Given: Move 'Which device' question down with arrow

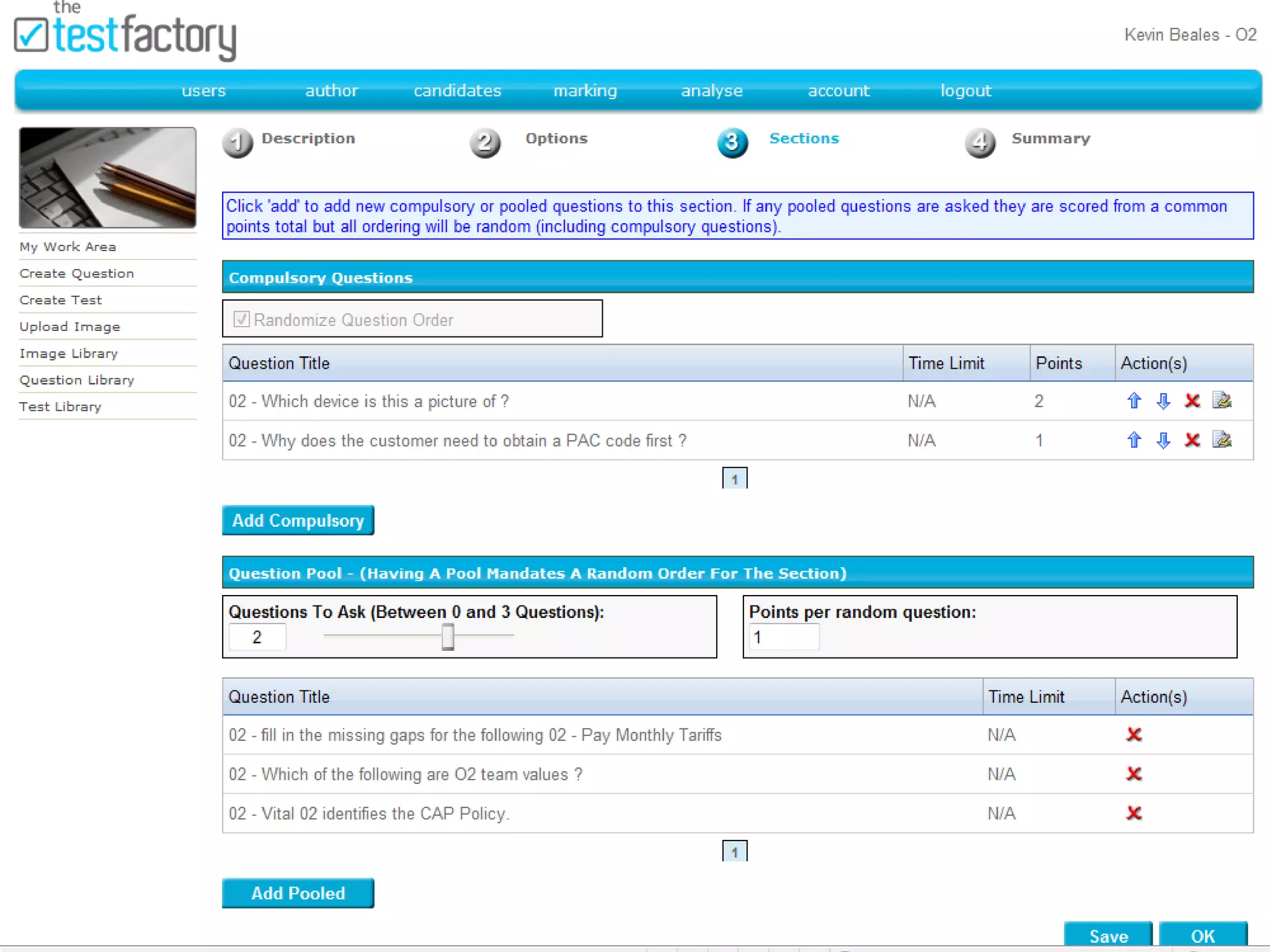Looking at the screenshot, I should pos(1163,401).
